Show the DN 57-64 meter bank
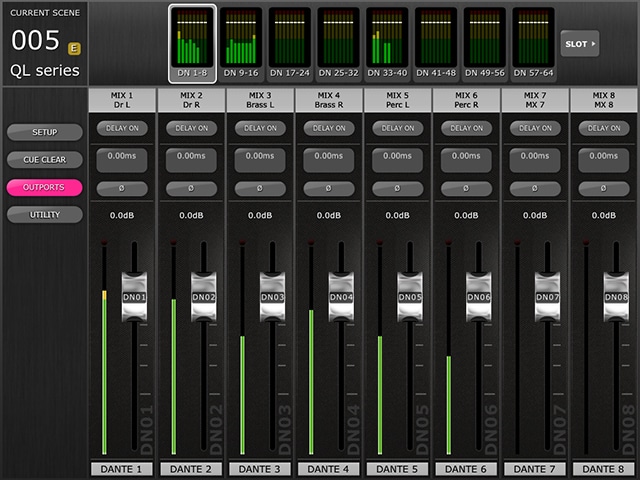The image size is (640, 480). tap(533, 42)
